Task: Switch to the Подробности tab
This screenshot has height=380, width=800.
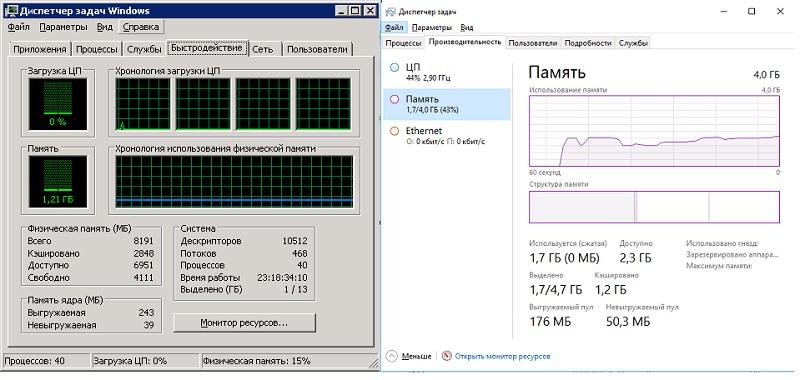Action: pyautogui.click(x=588, y=43)
